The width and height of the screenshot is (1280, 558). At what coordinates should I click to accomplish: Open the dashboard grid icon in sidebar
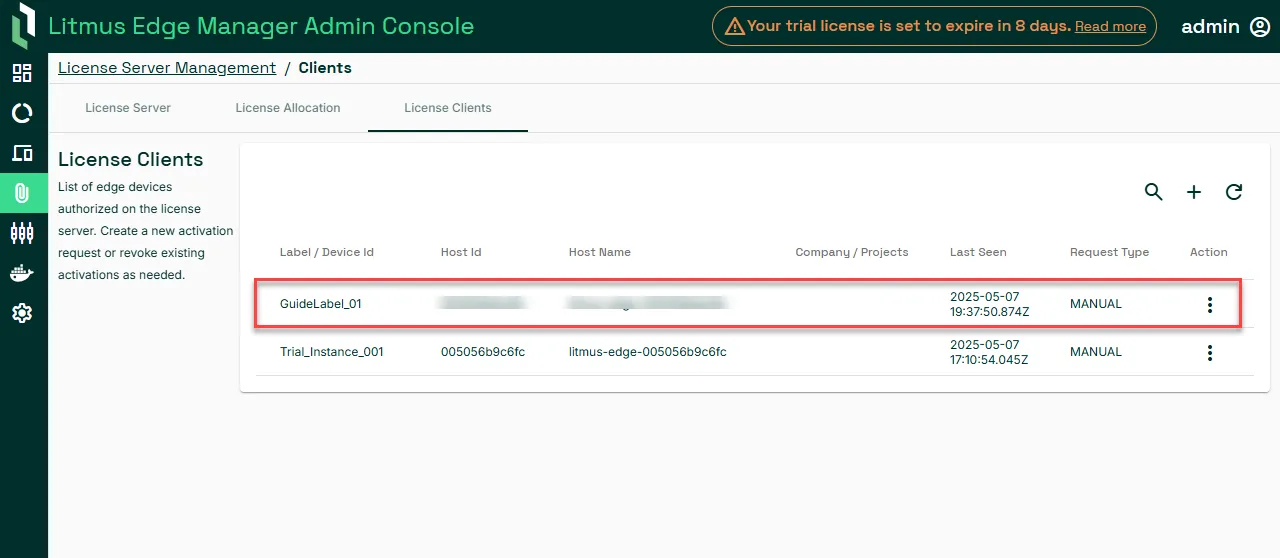click(x=22, y=73)
